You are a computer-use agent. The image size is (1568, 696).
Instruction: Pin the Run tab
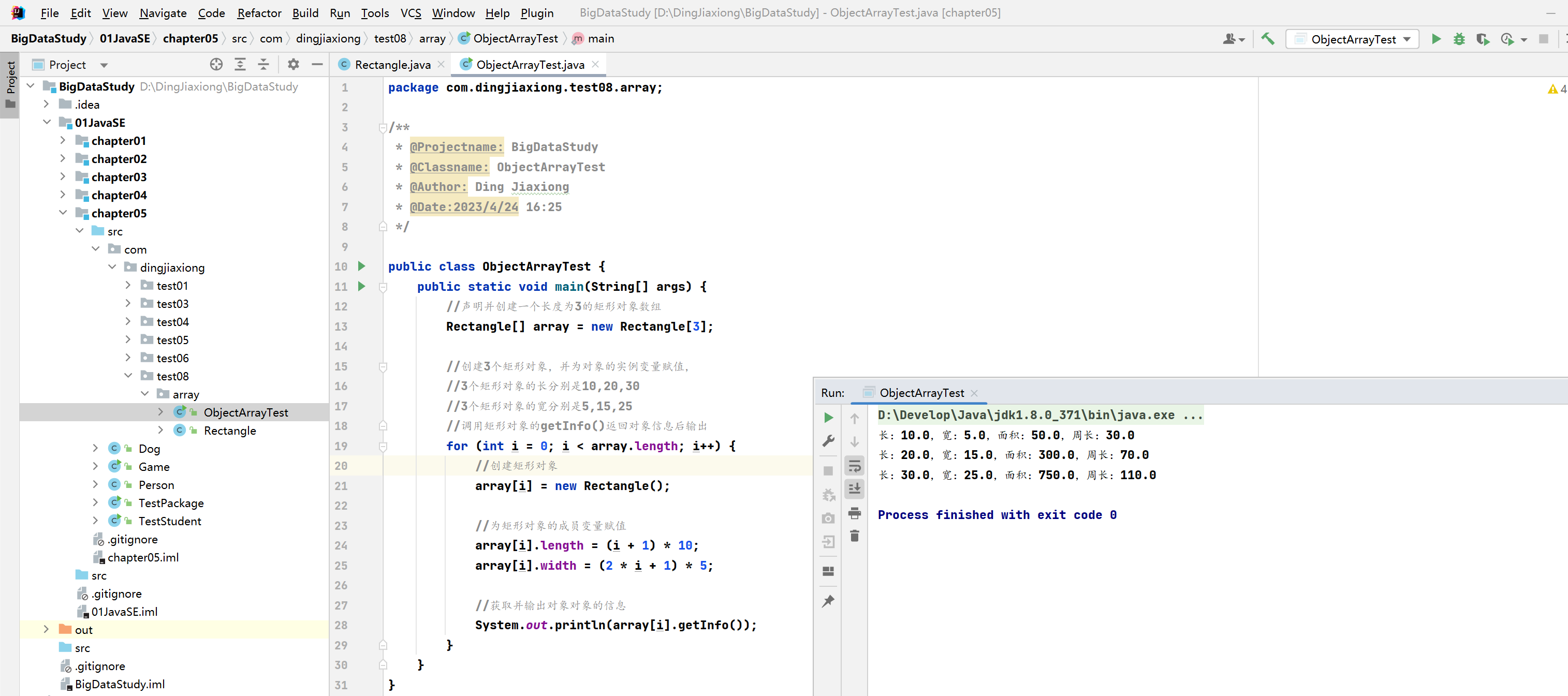[828, 601]
